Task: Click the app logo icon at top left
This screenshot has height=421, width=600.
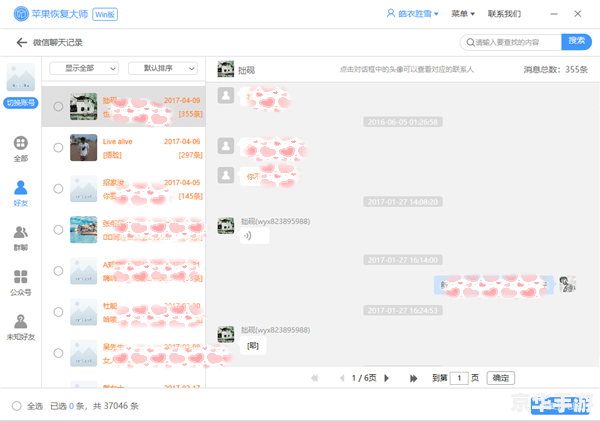Action: [x=21, y=14]
